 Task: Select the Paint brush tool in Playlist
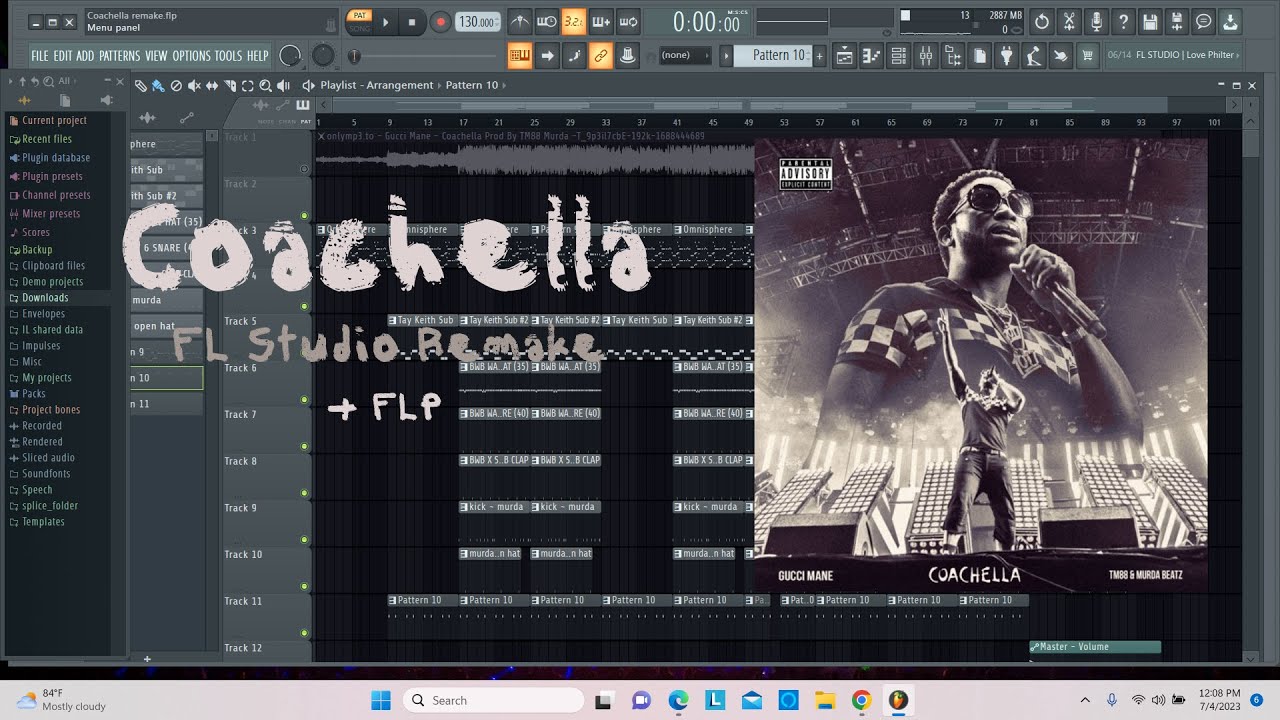158,86
